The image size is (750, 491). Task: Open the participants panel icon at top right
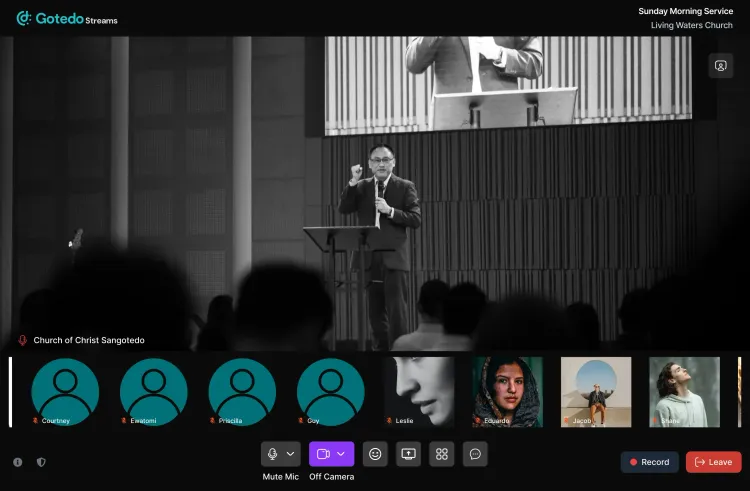720,66
